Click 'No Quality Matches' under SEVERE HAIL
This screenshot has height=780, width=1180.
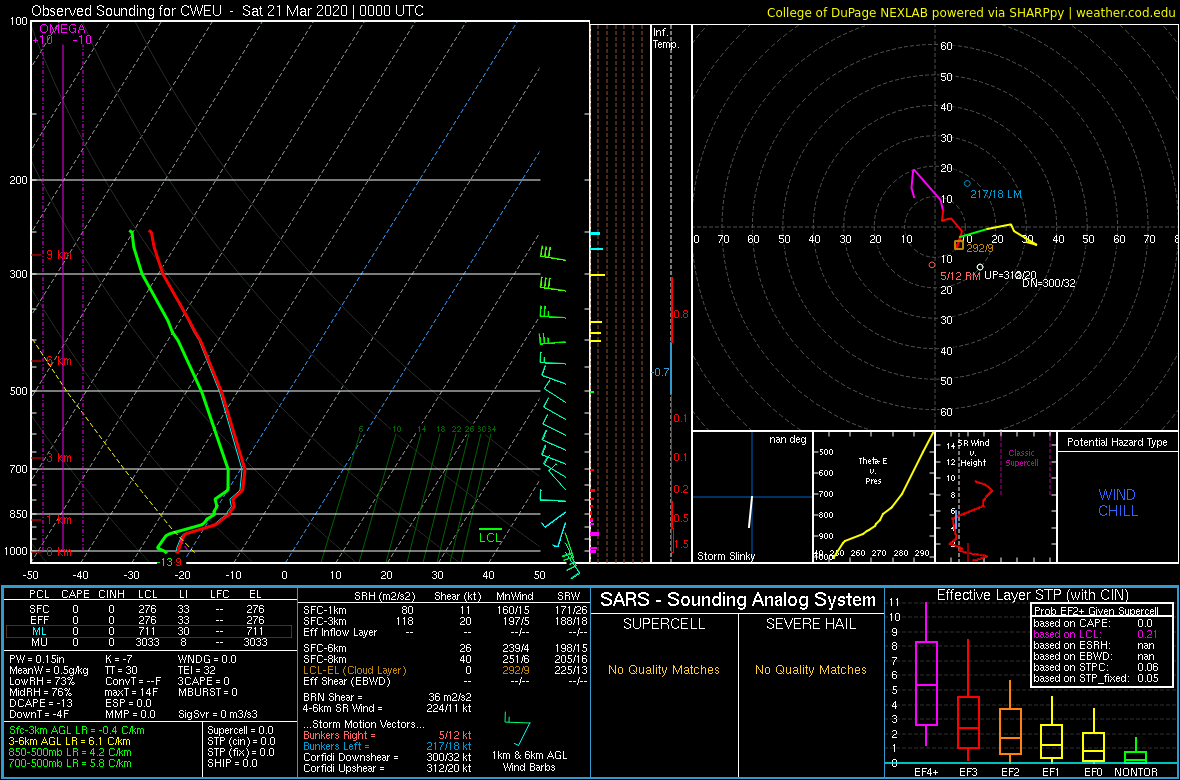point(810,669)
